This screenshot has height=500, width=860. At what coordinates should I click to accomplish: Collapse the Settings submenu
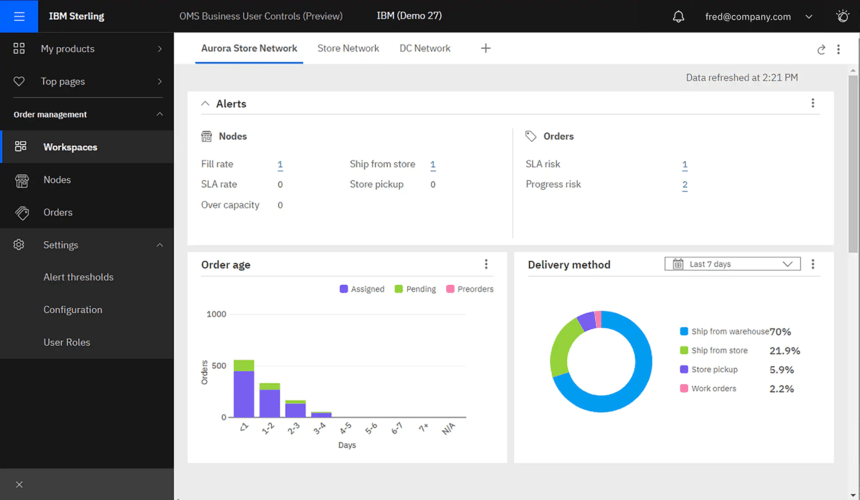click(x=160, y=245)
